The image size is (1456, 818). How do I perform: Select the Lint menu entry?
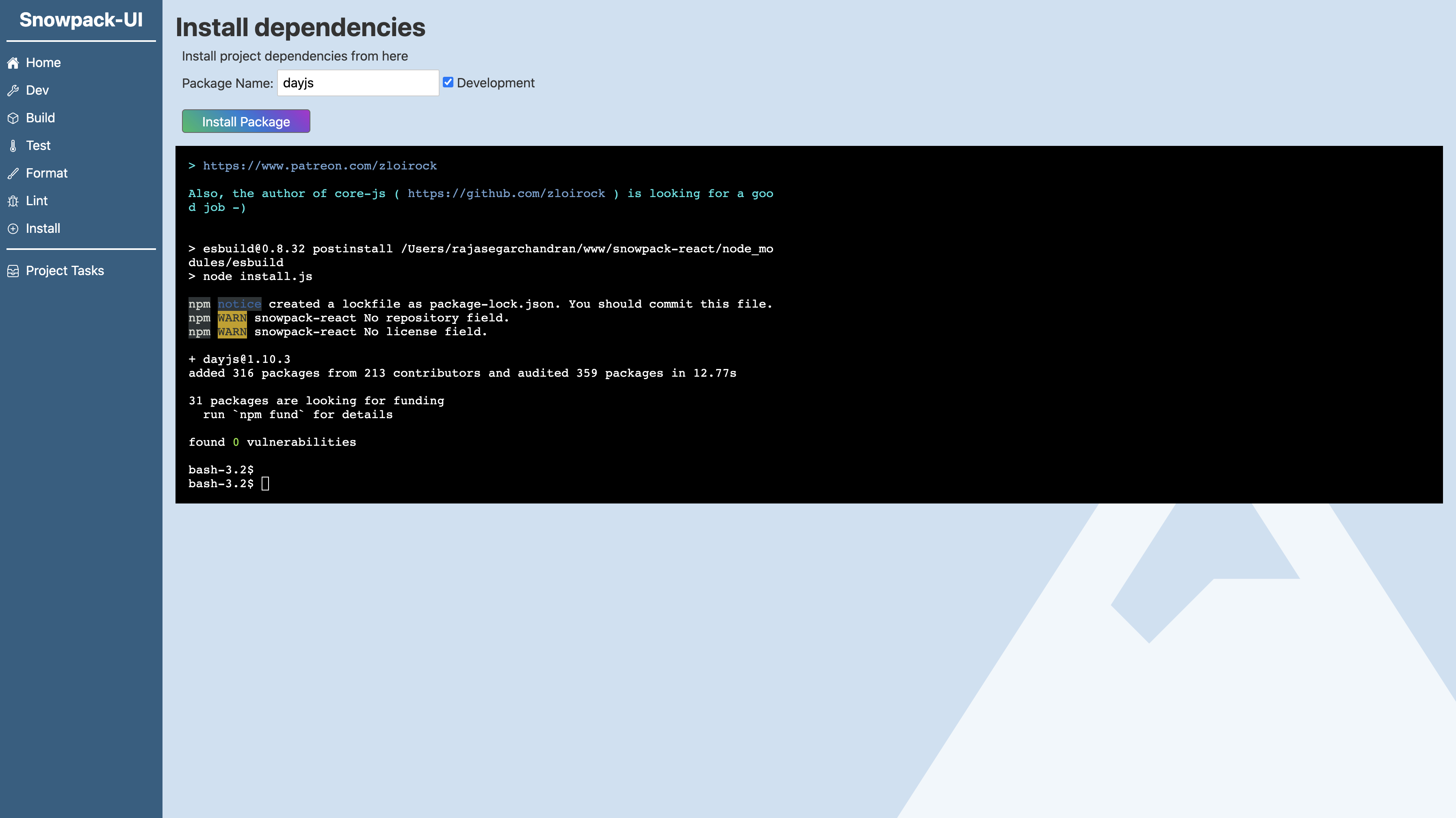pos(37,201)
